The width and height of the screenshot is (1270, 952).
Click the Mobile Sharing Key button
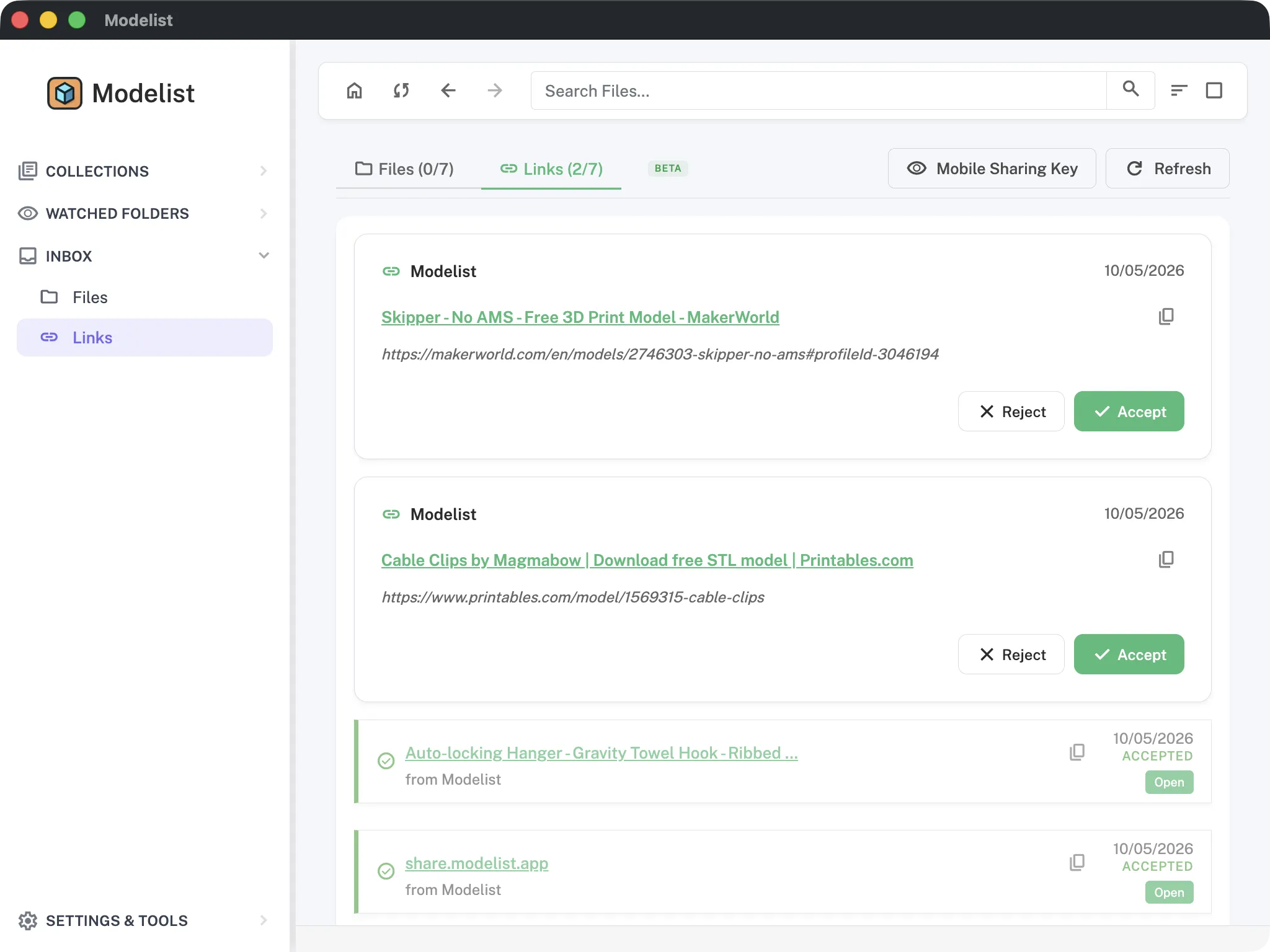[992, 169]
